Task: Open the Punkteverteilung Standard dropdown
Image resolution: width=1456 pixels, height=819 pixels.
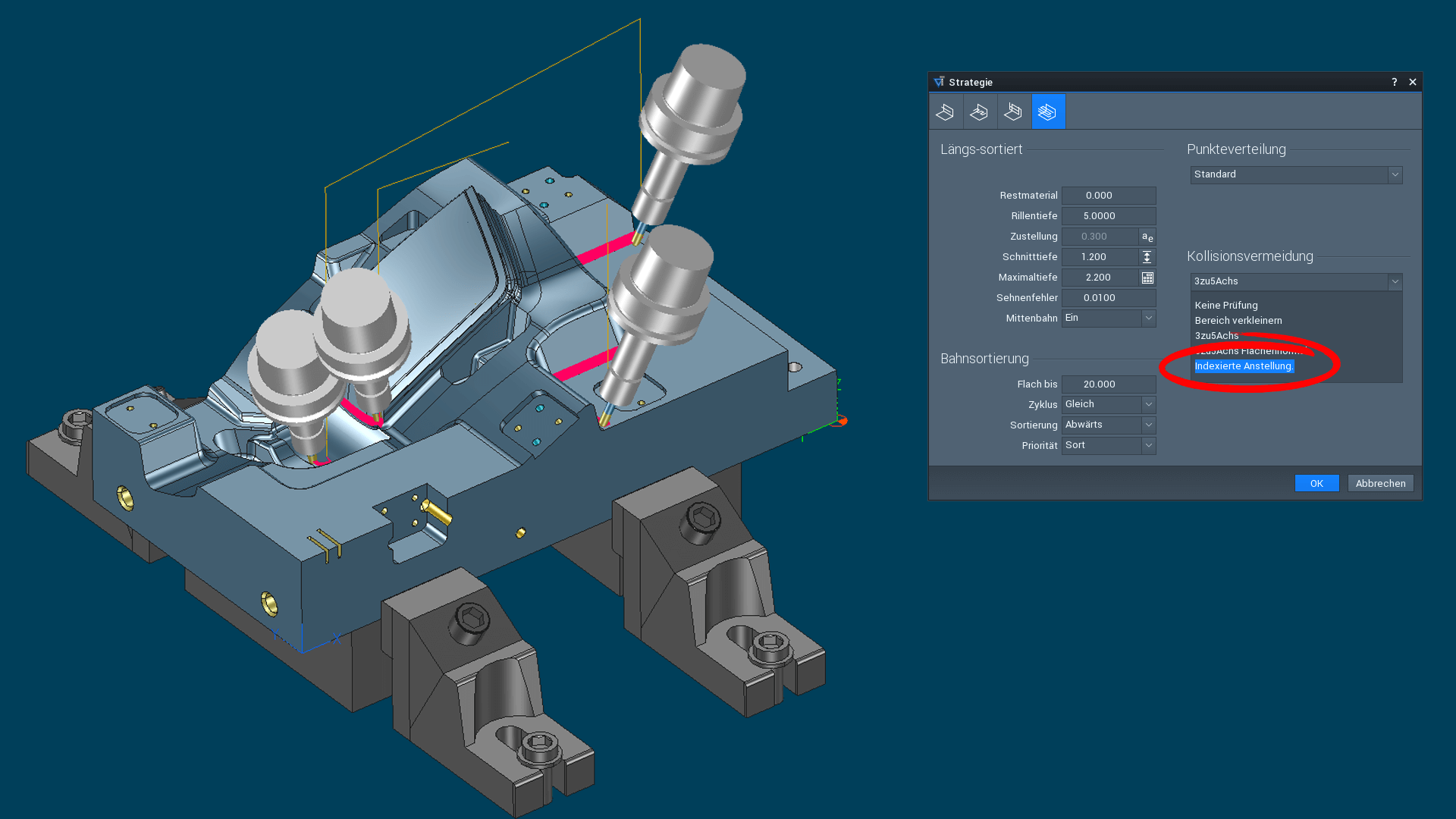Action: tap(1395, 174)
